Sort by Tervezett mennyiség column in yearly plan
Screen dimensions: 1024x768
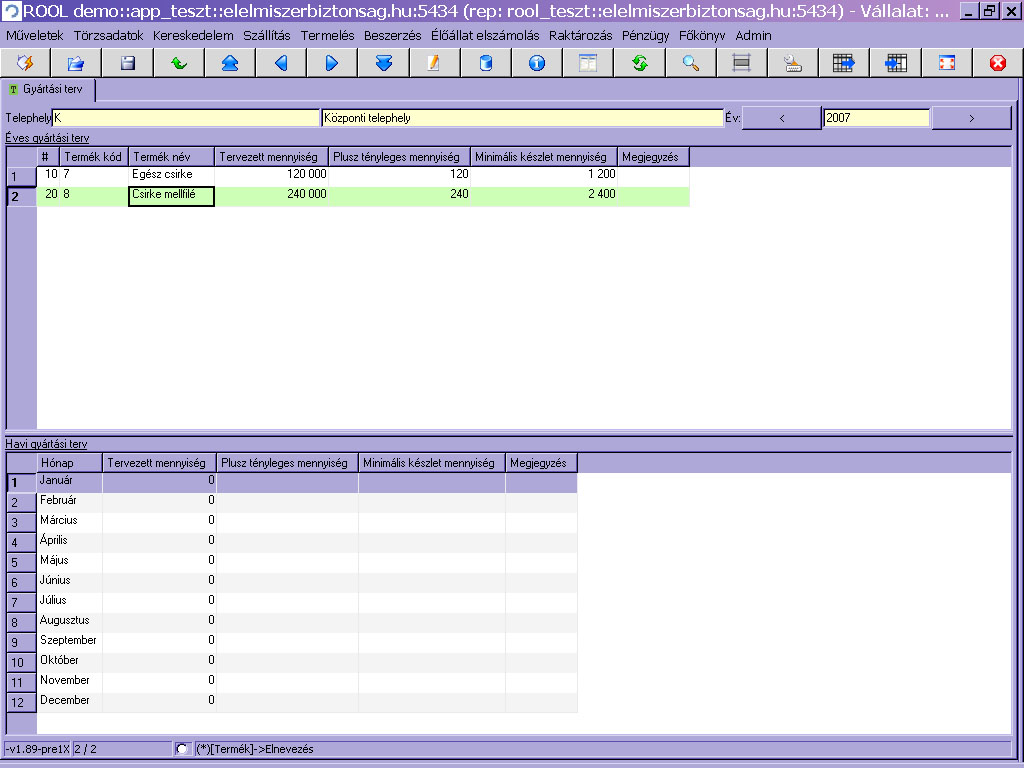pos(271,157)
